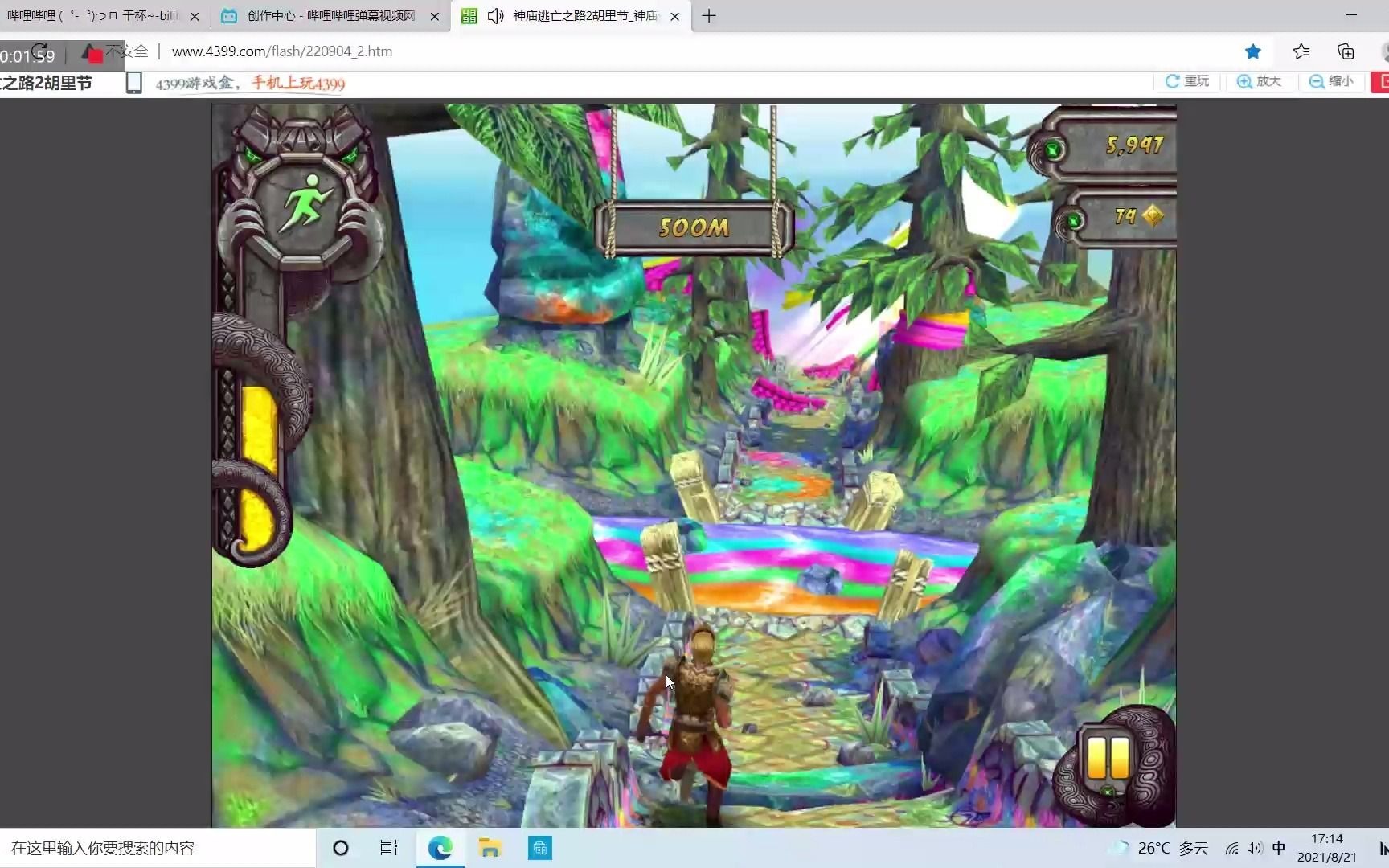The width and height of the screenshot is (1389, 868).
Task: Open File Explorer from taskbar
Action: point(490,848)
